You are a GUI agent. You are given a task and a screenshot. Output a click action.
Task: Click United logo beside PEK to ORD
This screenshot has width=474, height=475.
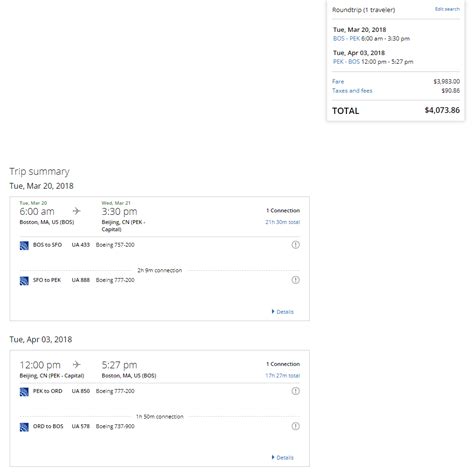point(24,392)
